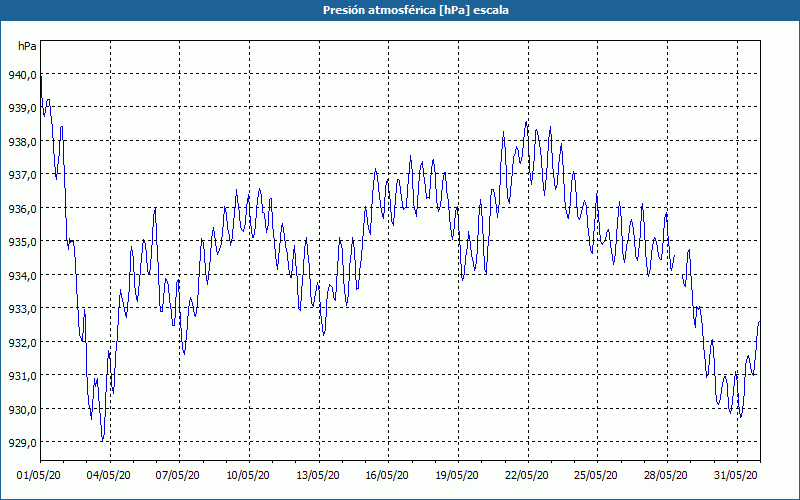Click the 04/05/20 date label
The image size is (800, 500).
click(x=109, y=475)
